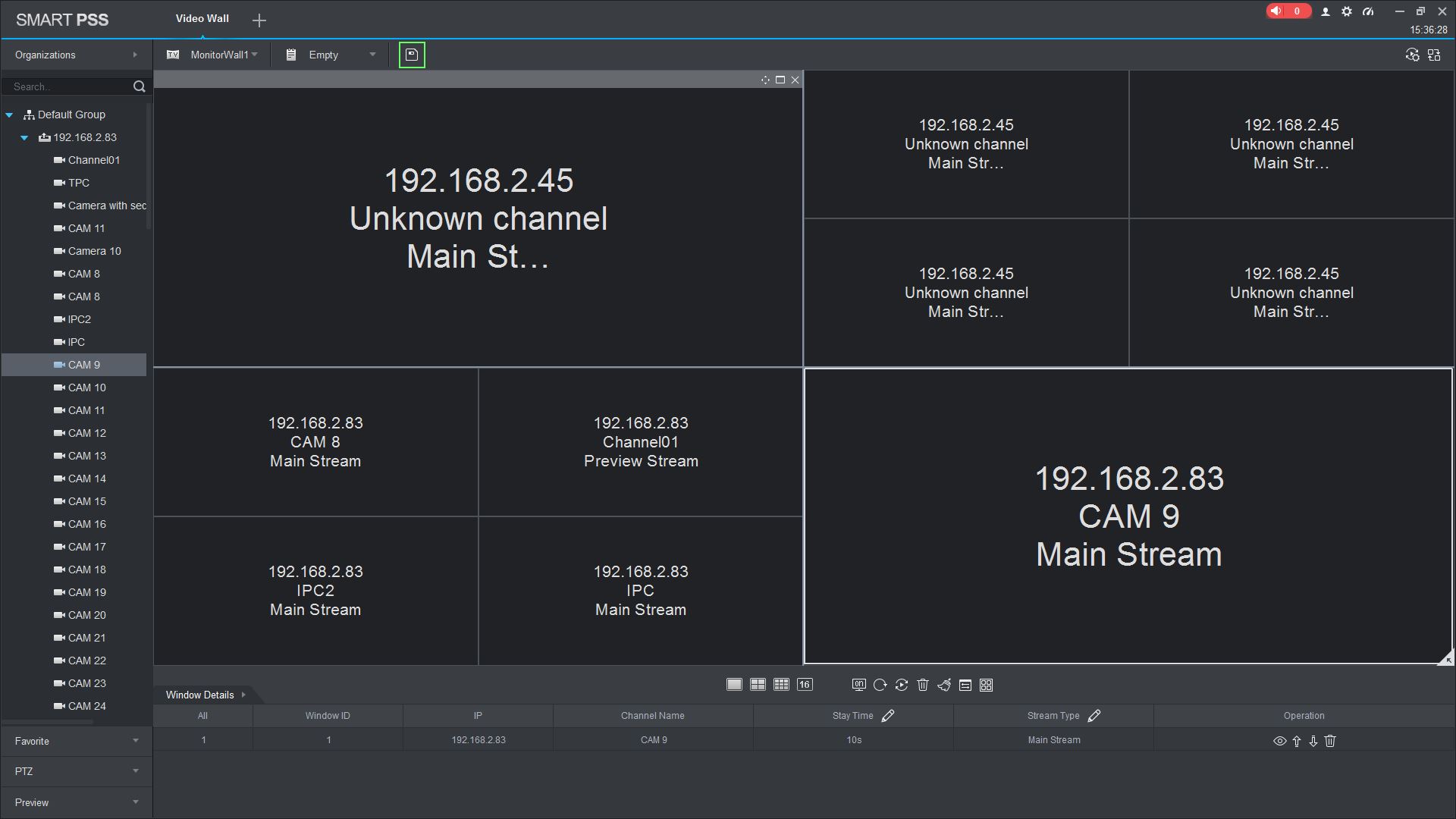Add a new tab with plus button
The height and width of the screenshot is (819, 1456).
[259, 20]
